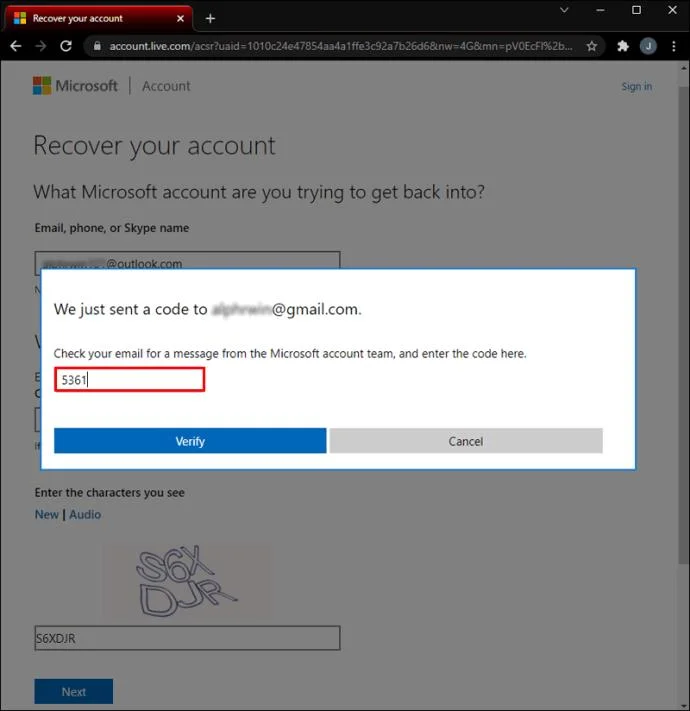Click the outlook.com email field
The height and width of the screenshot is (711, 690).
click(x=187, y=260)
